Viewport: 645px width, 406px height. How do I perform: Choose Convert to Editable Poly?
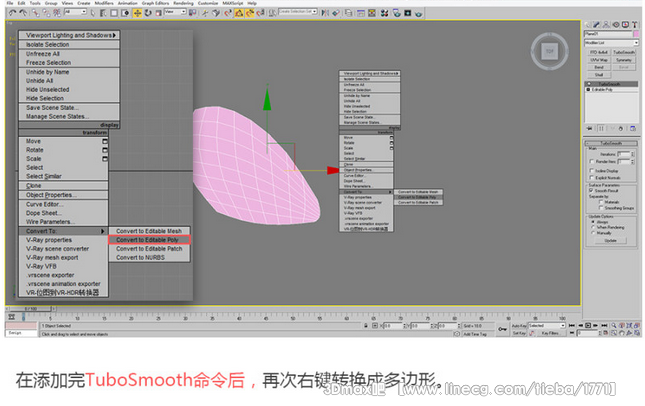point(149,240)
